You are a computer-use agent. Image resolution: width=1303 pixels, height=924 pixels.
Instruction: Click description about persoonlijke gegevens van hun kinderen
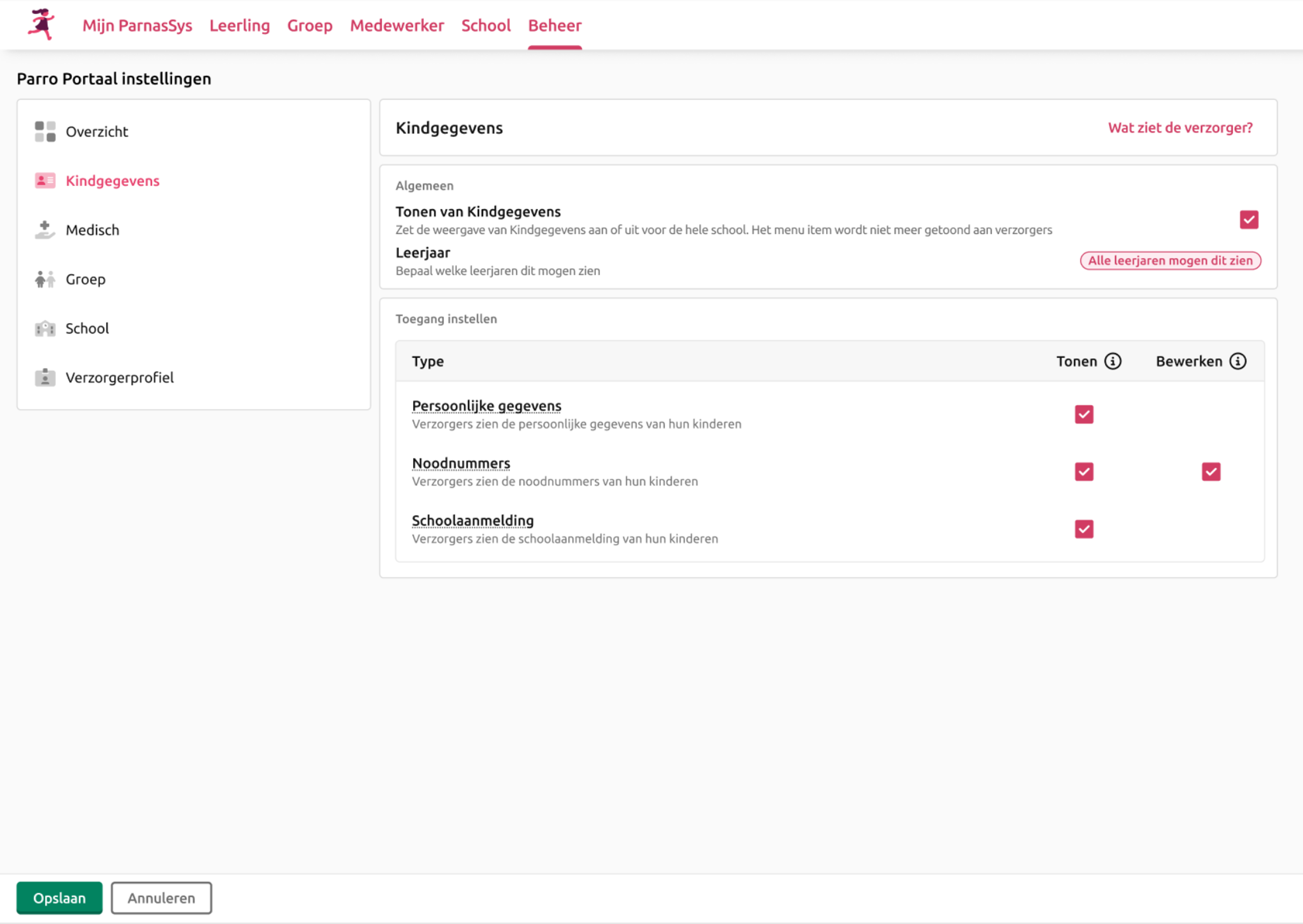point(577,424)
